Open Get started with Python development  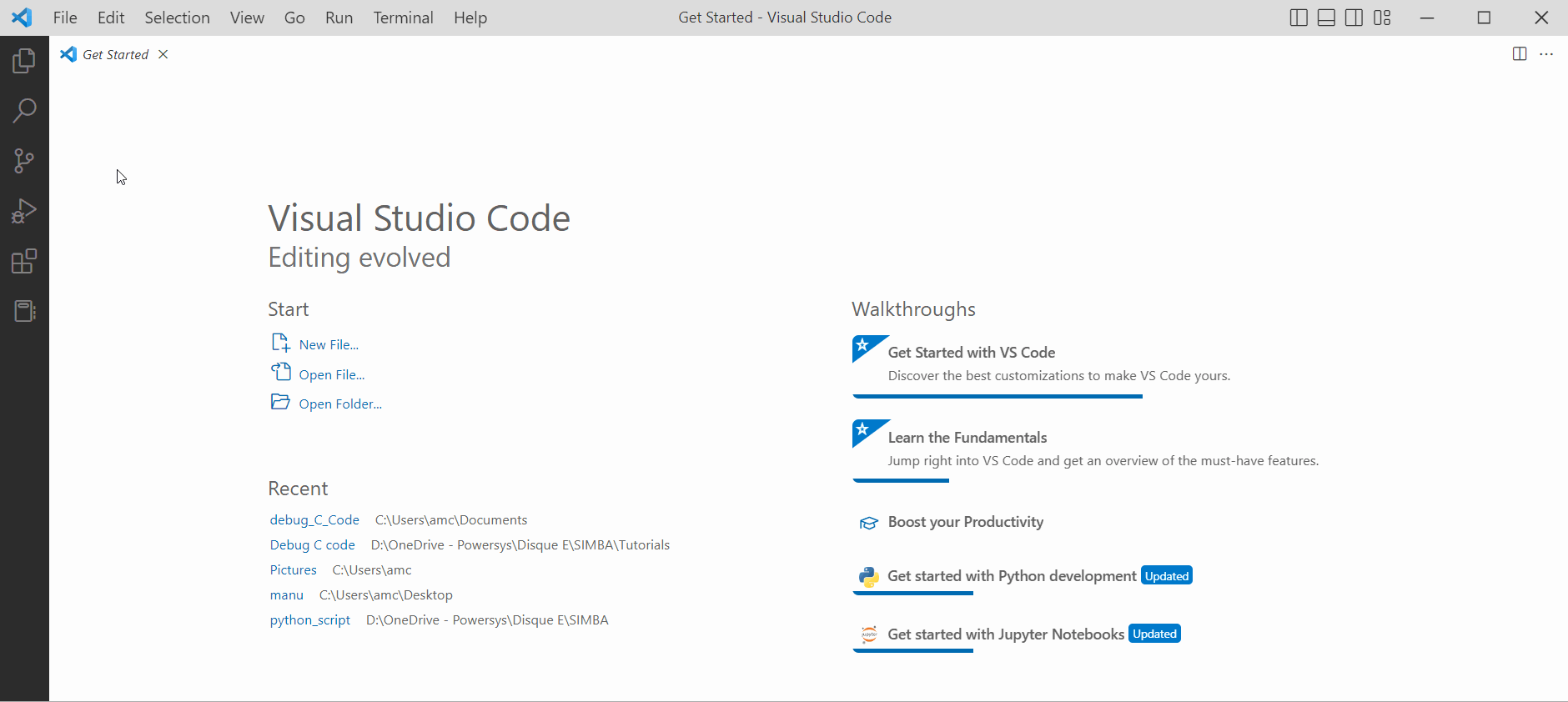coord(1012,575)
